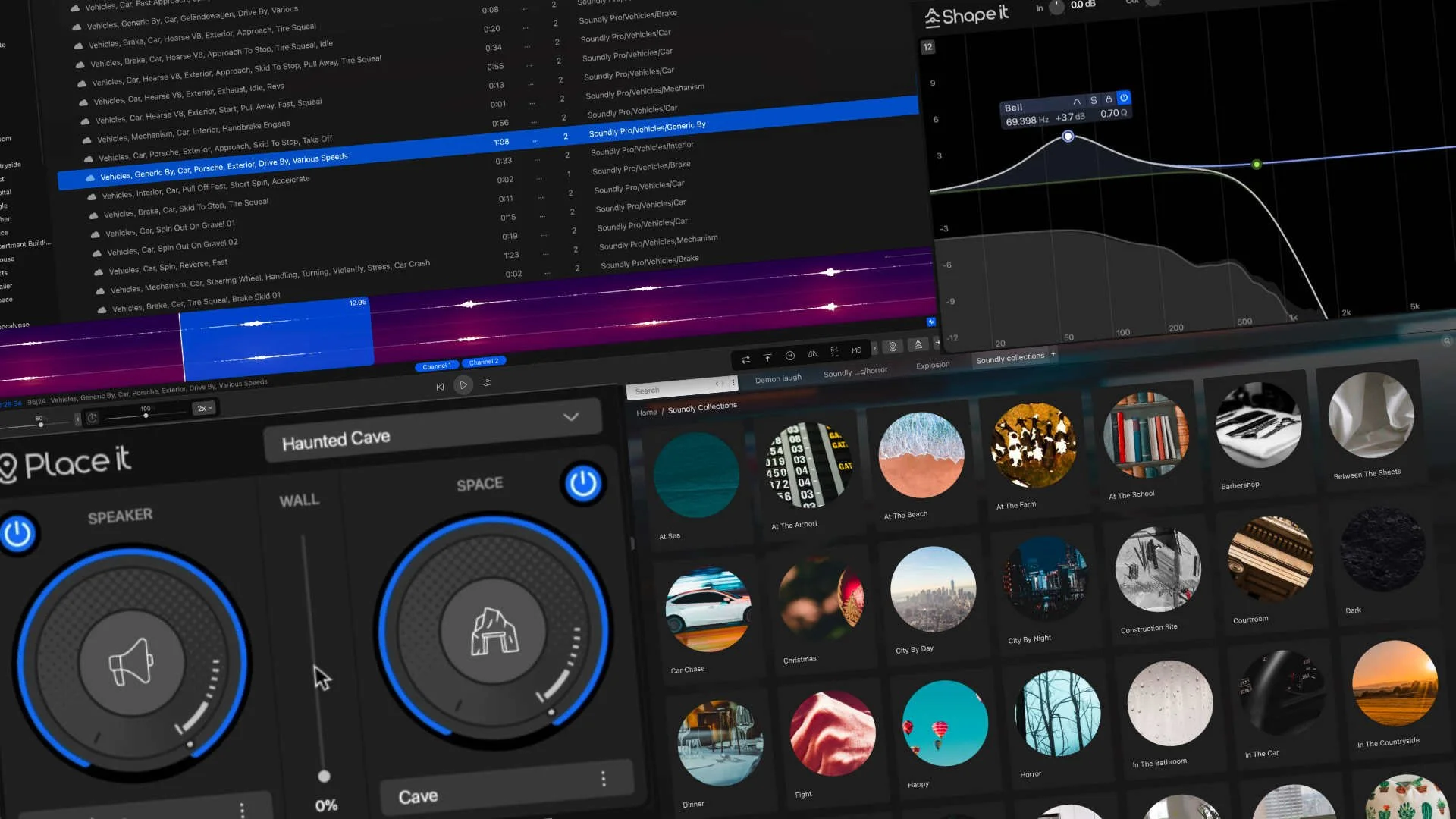Select the loop playback icon in the toolbar

(x=747, y=359)
